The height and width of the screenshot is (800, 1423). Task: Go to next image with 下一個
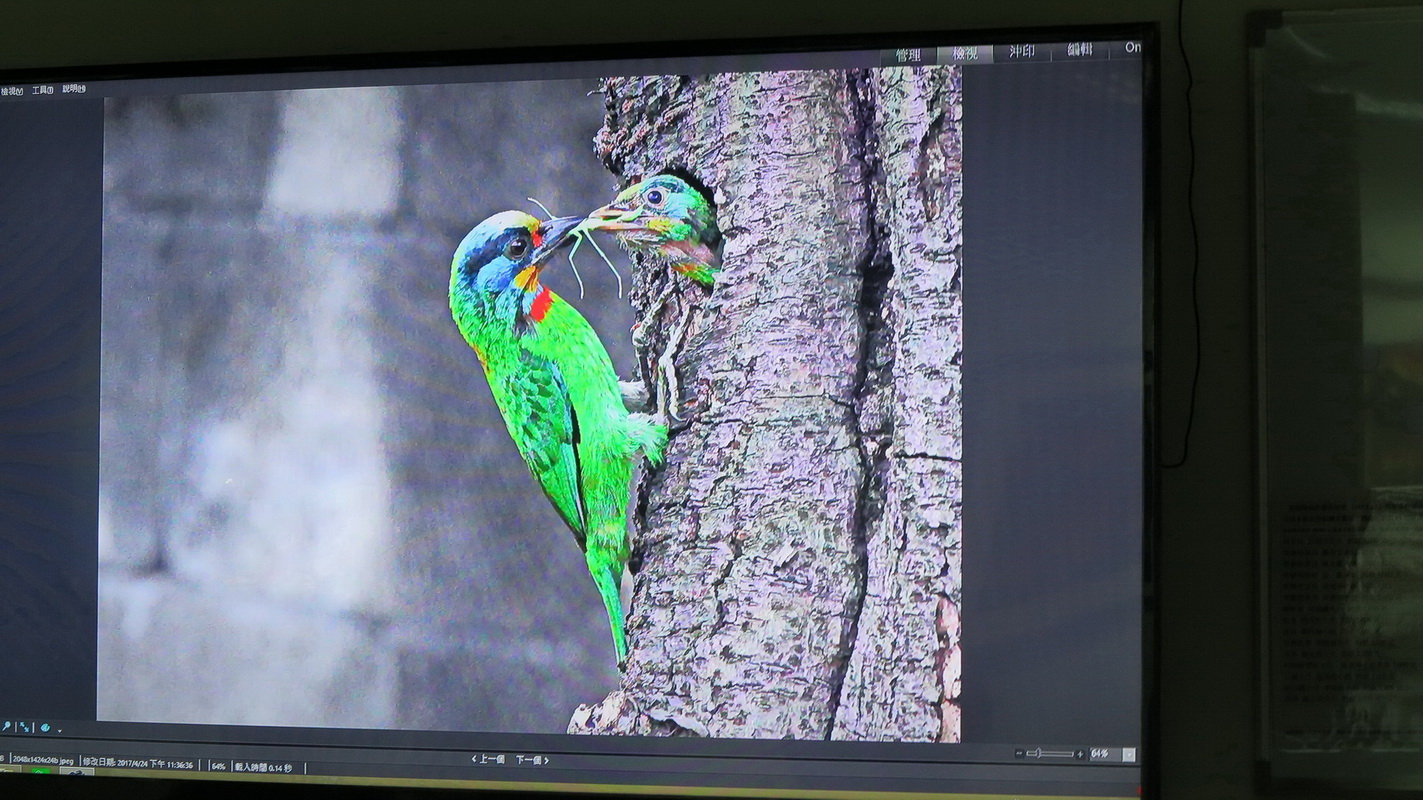[x=532, y=760]
